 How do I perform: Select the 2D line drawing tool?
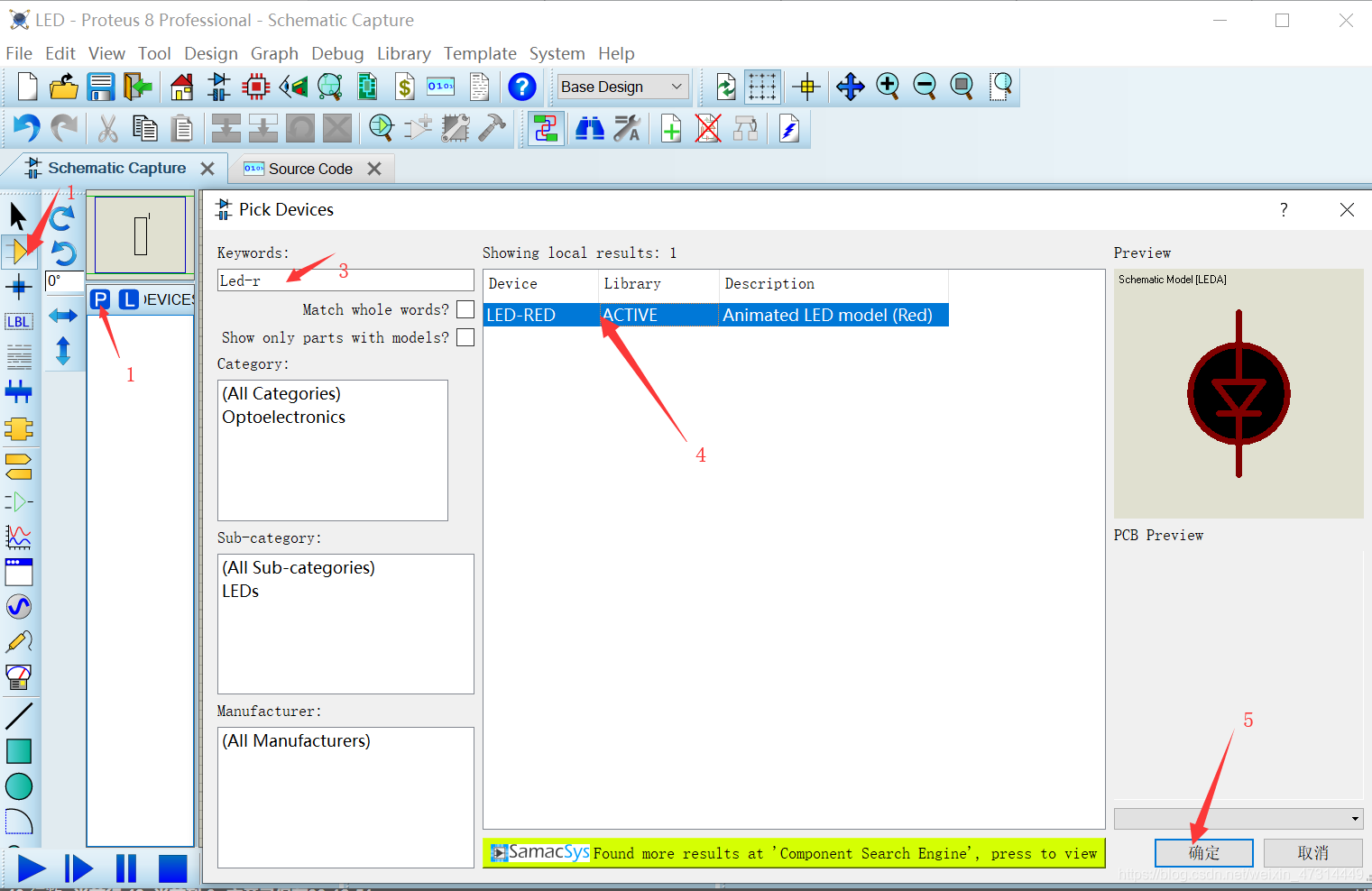coord(19,716)
